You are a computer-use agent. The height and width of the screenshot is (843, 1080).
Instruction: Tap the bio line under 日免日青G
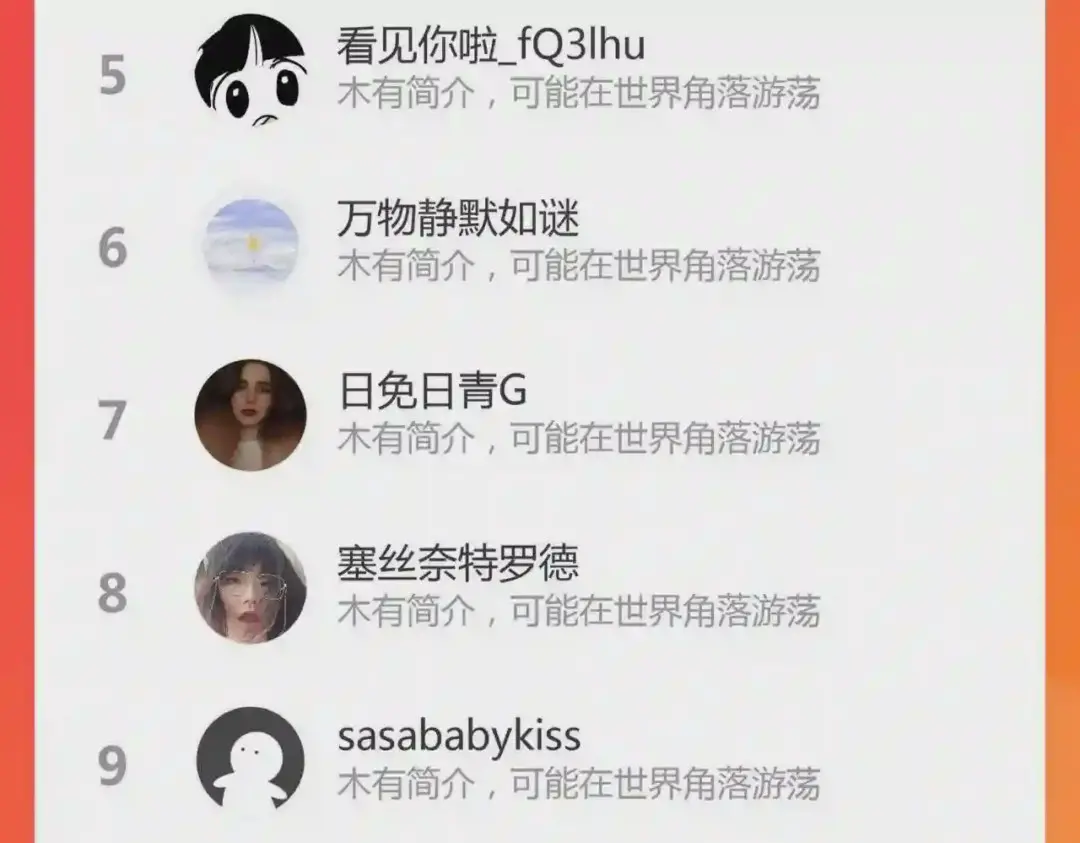[x=579, y=438]
